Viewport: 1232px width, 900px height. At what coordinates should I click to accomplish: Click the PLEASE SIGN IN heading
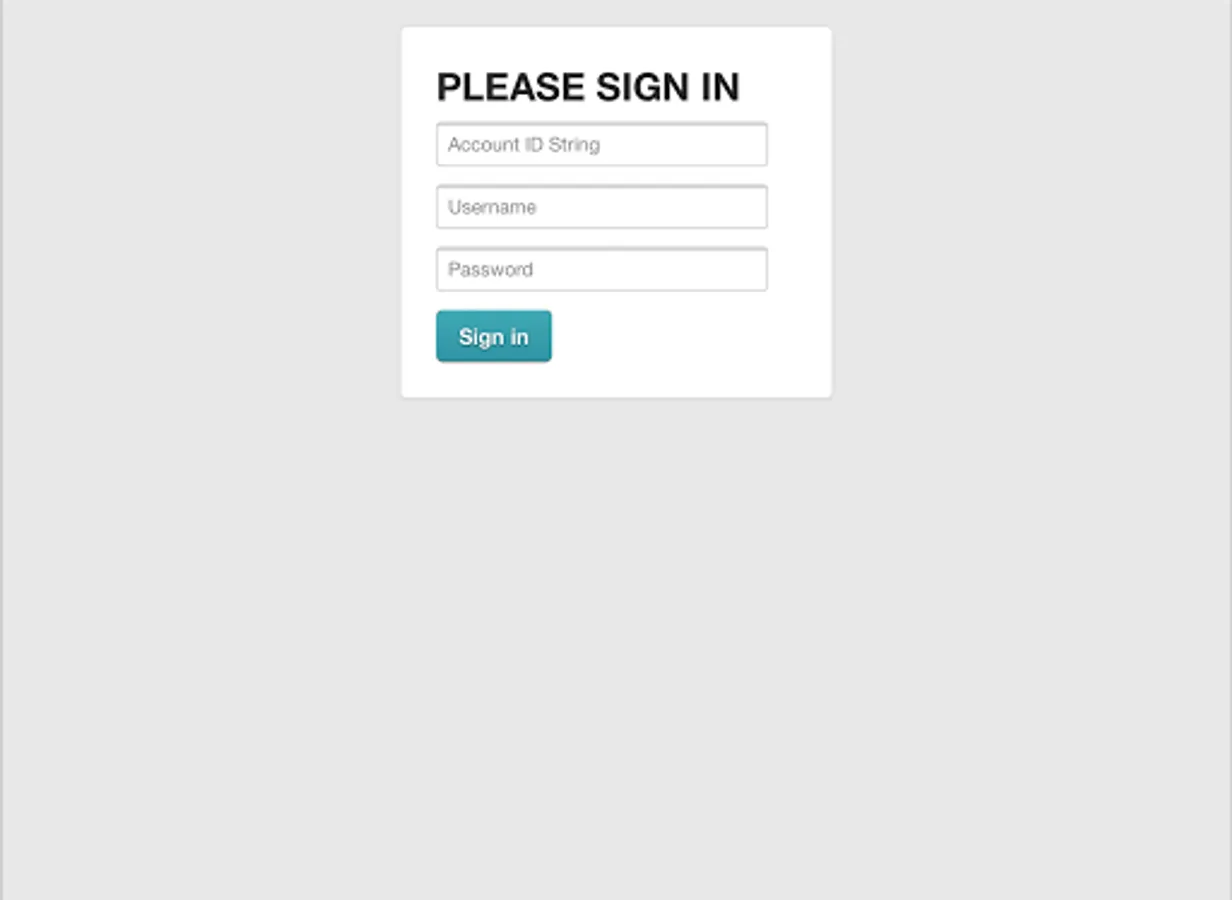click(x=588, y=87)
